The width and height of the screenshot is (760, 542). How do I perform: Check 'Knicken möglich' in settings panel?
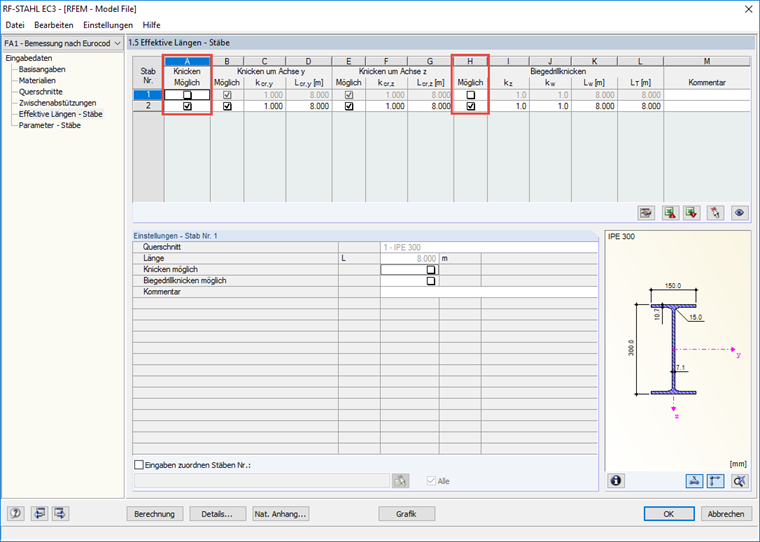(x=430, y=270)
